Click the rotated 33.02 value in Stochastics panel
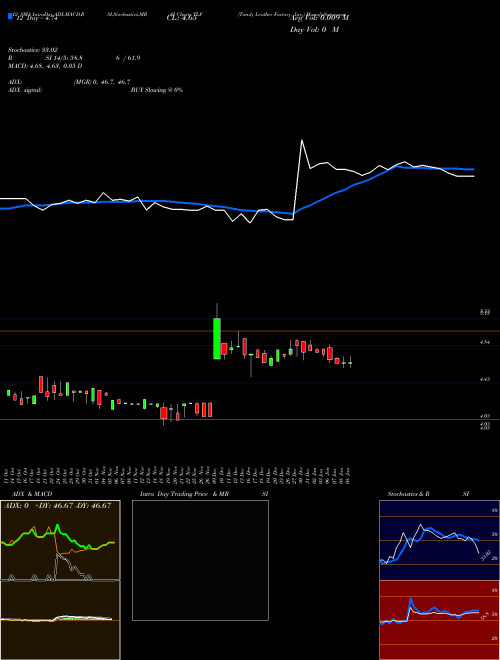The height and width of the screenshot is (660, 500). click(485, 554)
